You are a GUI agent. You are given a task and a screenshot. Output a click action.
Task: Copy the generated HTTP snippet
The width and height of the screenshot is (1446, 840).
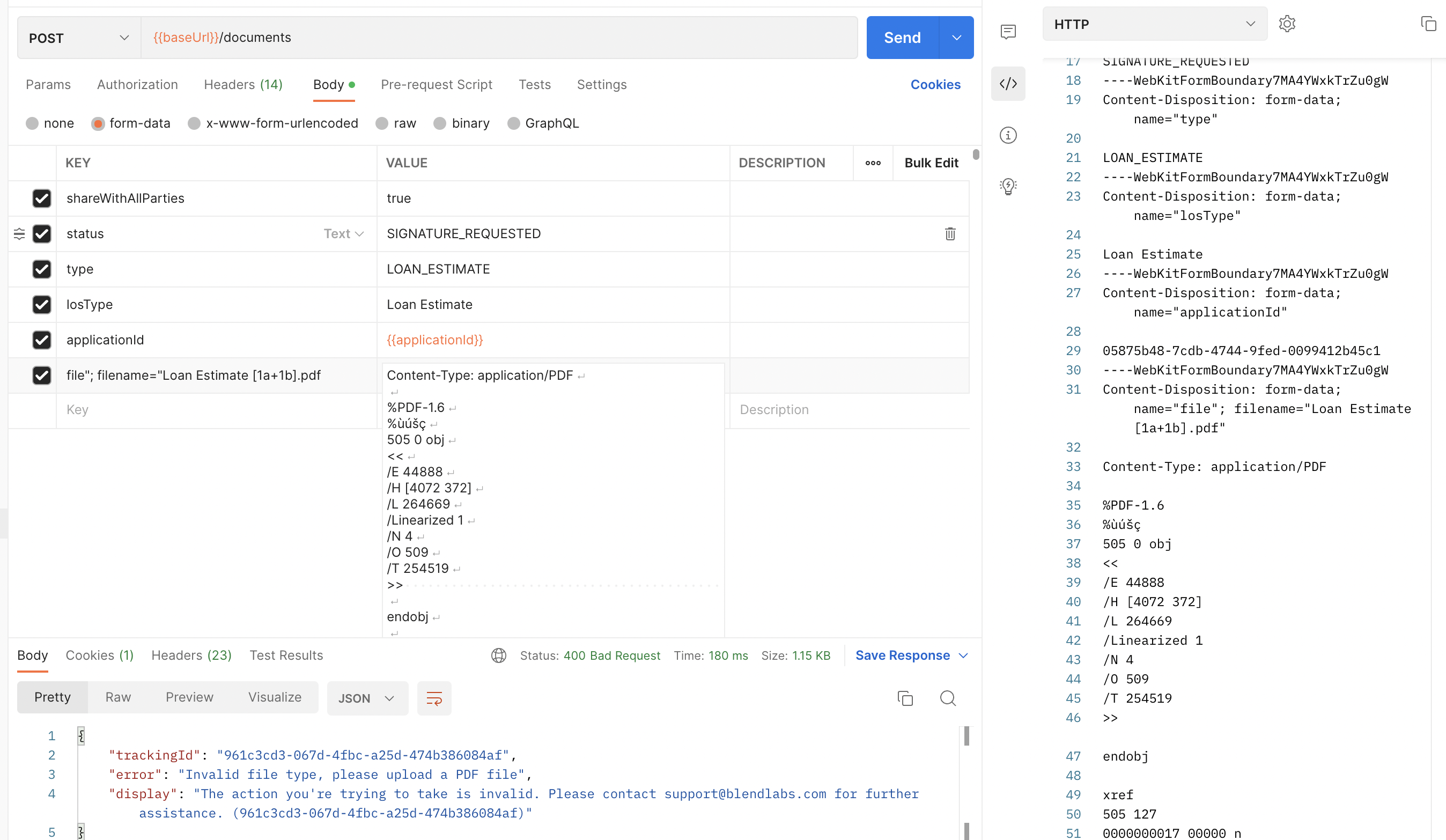pos(1428,24)
